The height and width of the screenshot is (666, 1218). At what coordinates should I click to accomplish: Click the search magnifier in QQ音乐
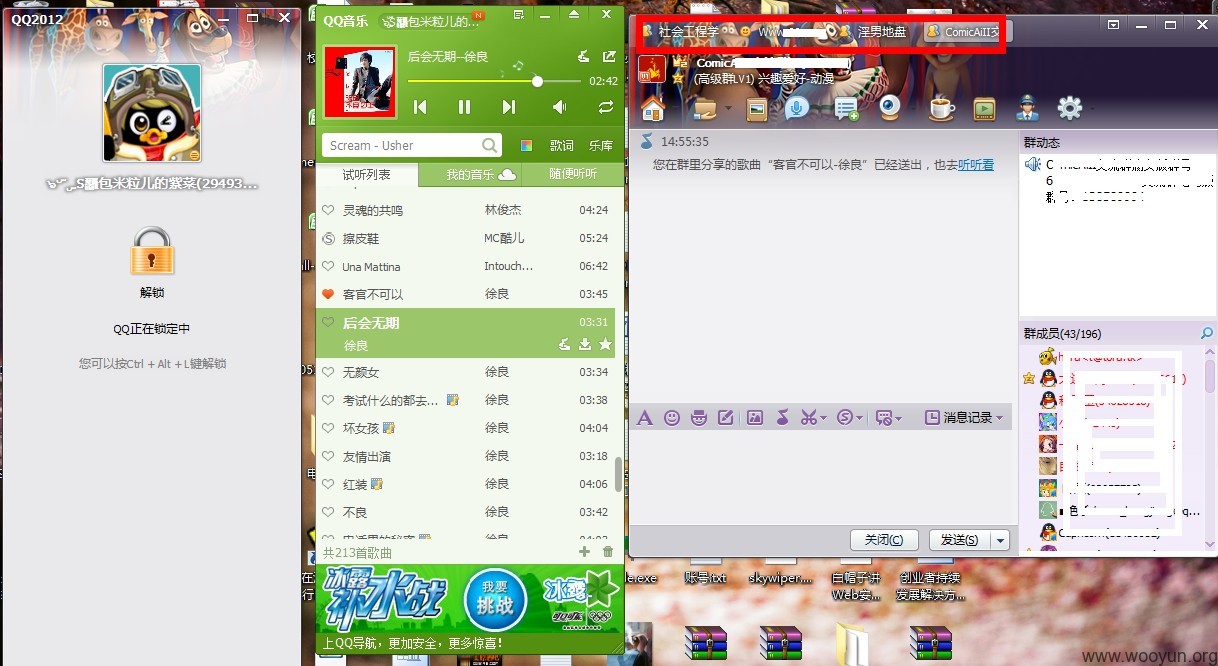489,145
